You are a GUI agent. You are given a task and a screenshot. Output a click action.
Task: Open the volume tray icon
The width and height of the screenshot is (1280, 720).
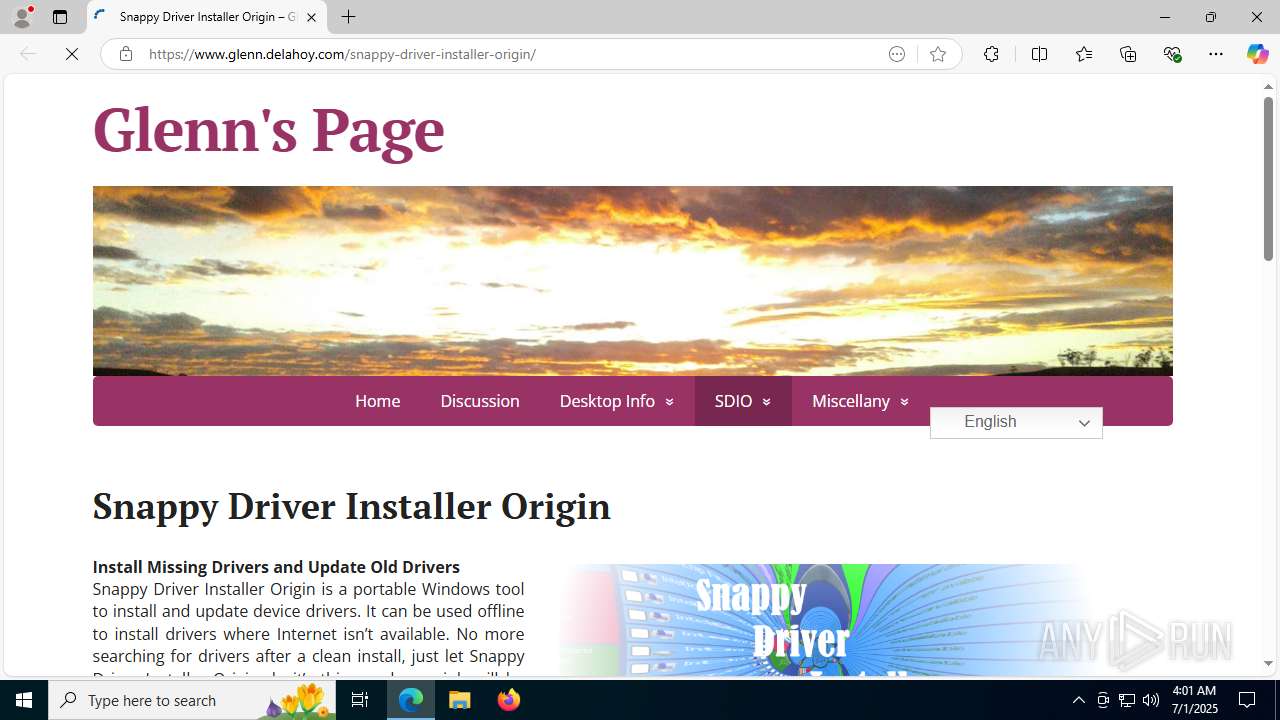(1151, 700)
